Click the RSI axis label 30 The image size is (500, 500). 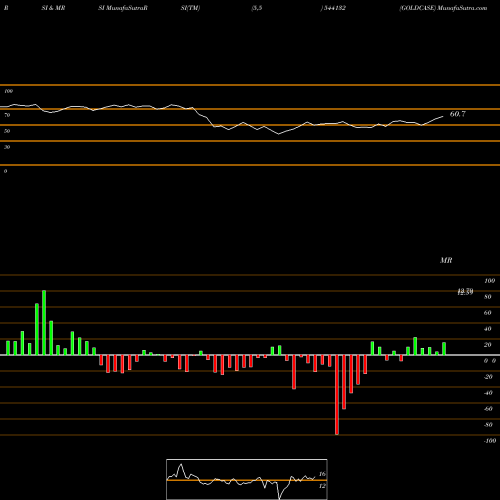(7, 147)
